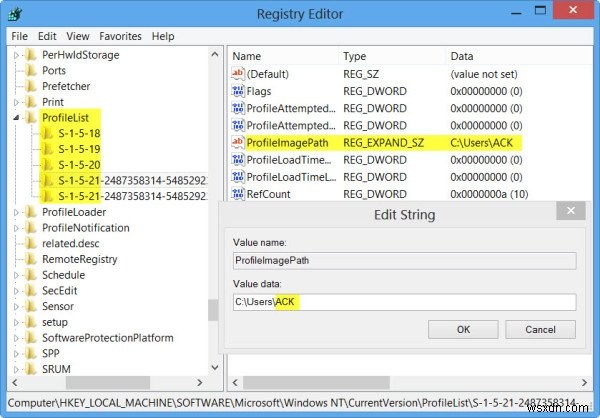Image resolution: width=600 pixels, height=418 pixels.
Task: Expand the SecEdit key
Action: pos(16,291)
